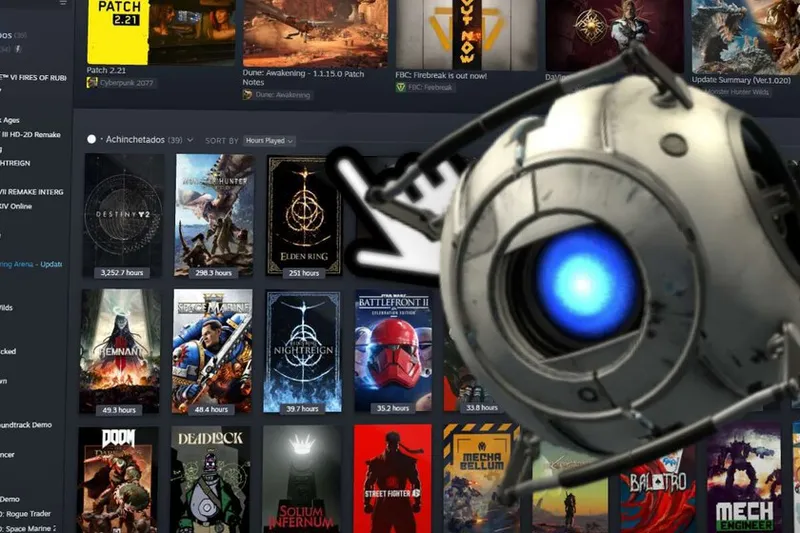Expand the Achinchetados (39) collection dropdown
800x533 pixels.
coord(190,140)
